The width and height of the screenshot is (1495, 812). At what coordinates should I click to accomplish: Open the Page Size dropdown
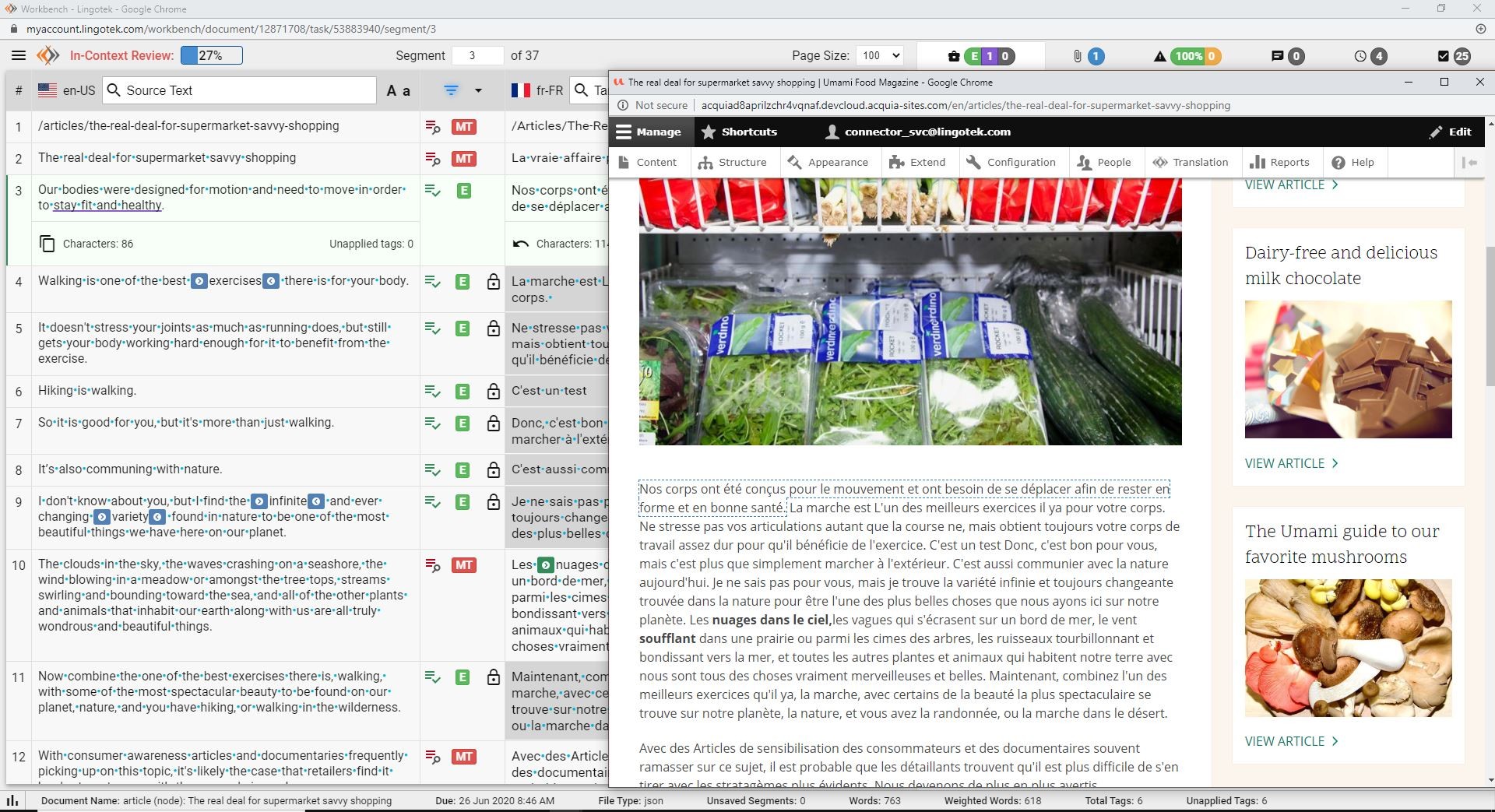point(879,55)
